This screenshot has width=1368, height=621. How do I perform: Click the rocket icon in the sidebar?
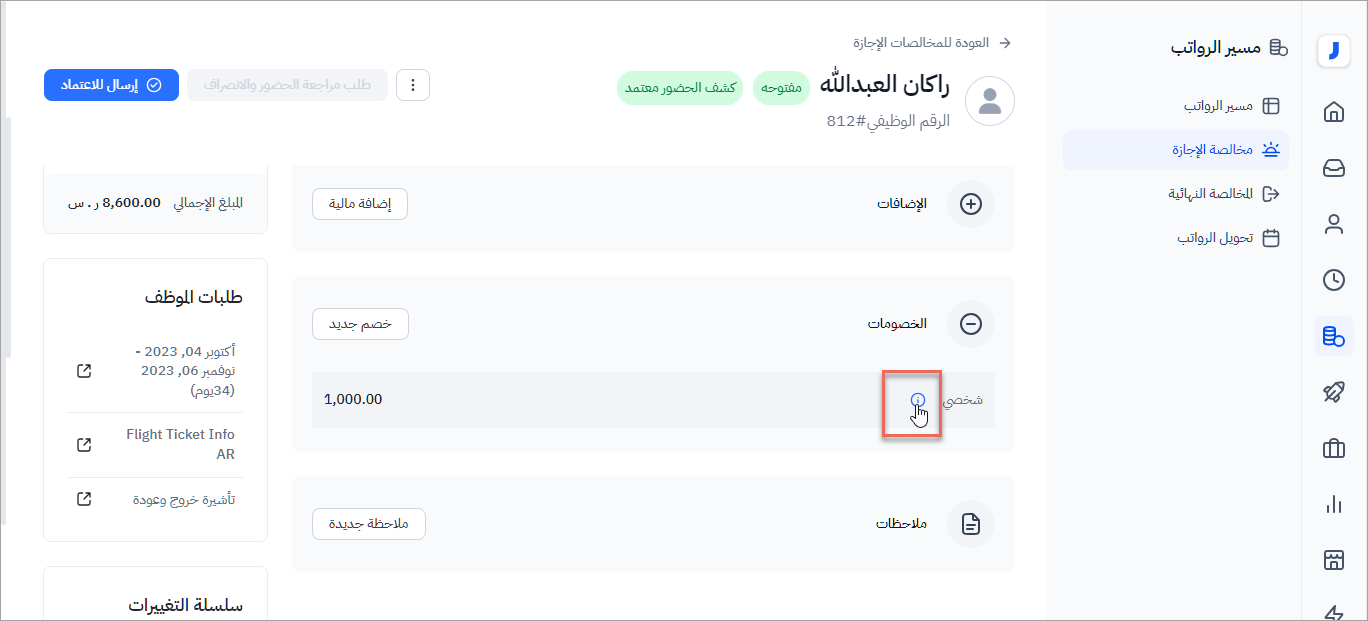coord(1333,392)
